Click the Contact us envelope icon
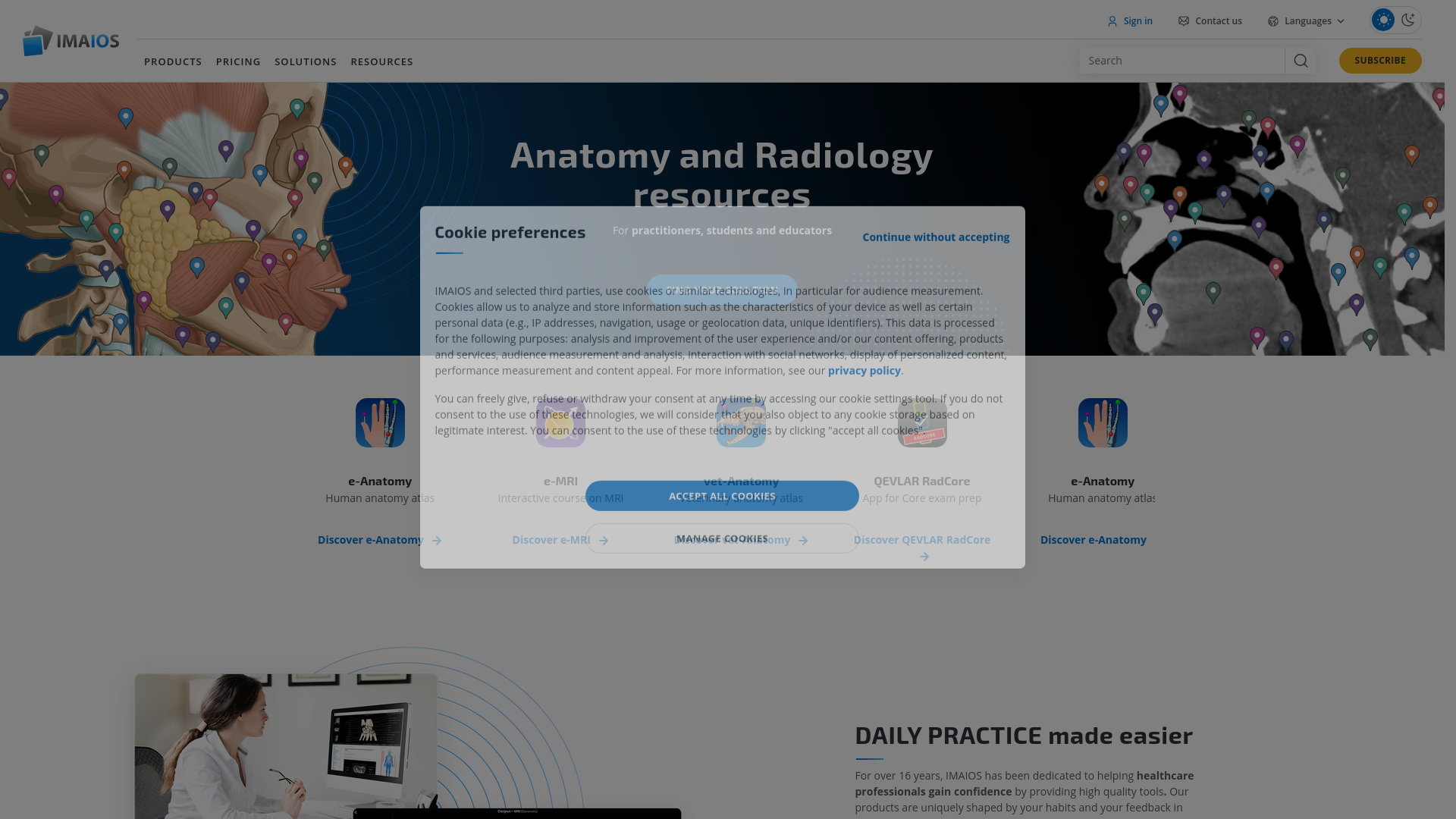This screenshot has width=1456, height=819. click(x=1183, y=21)
